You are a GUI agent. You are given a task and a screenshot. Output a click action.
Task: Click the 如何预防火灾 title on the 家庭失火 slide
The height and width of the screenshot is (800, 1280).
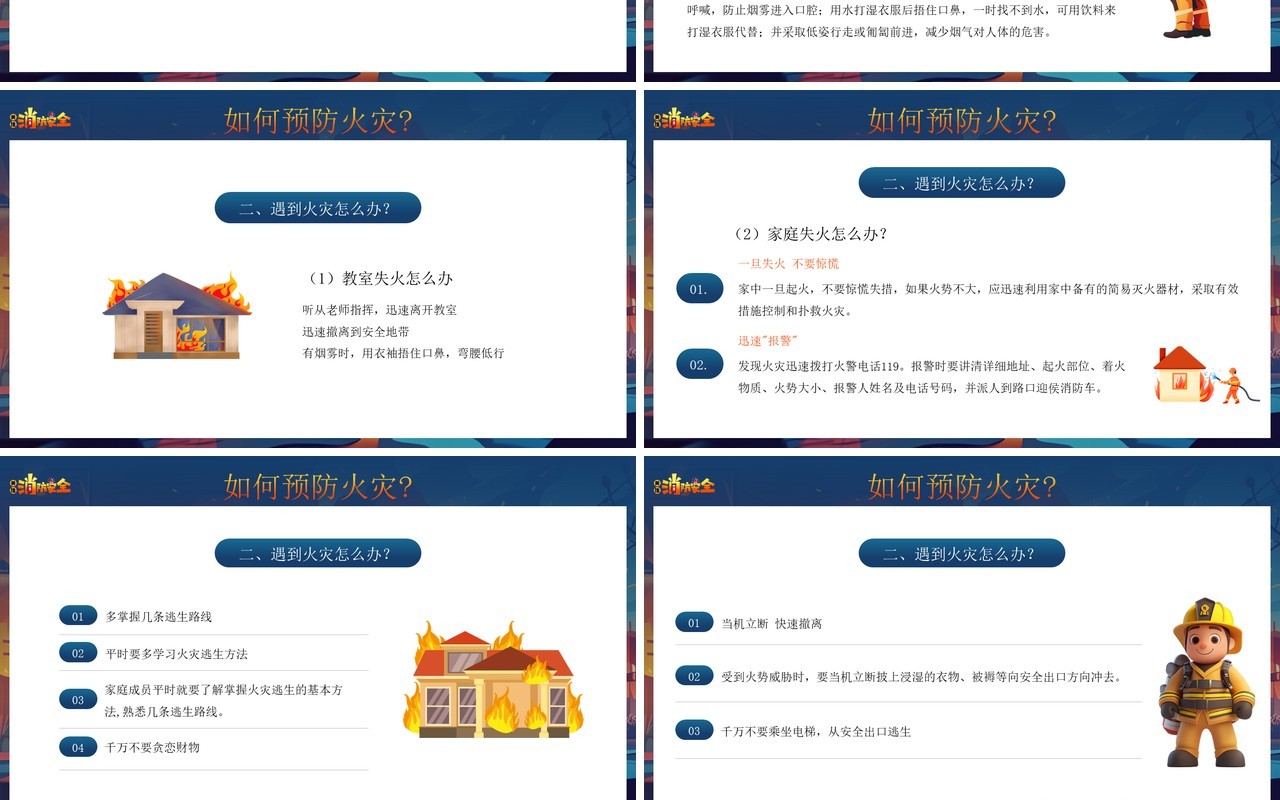point(962,121)
